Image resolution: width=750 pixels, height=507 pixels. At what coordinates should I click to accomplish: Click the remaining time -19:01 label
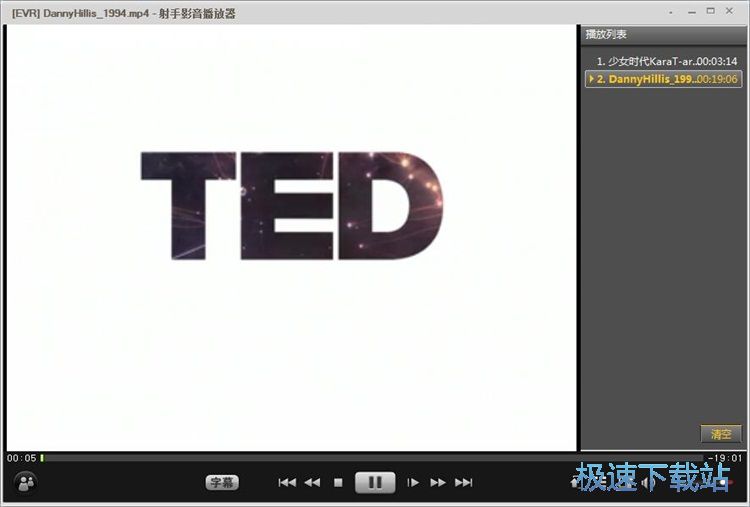[725, 458]
